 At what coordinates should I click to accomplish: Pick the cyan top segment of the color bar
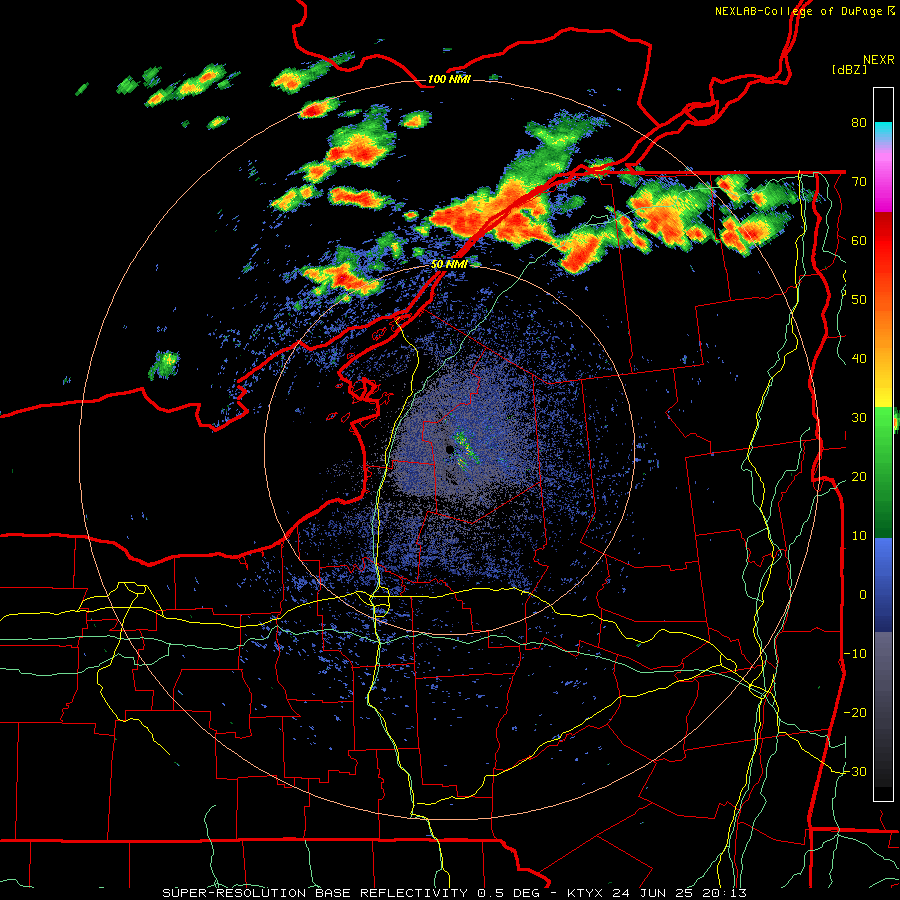[883, 132]
